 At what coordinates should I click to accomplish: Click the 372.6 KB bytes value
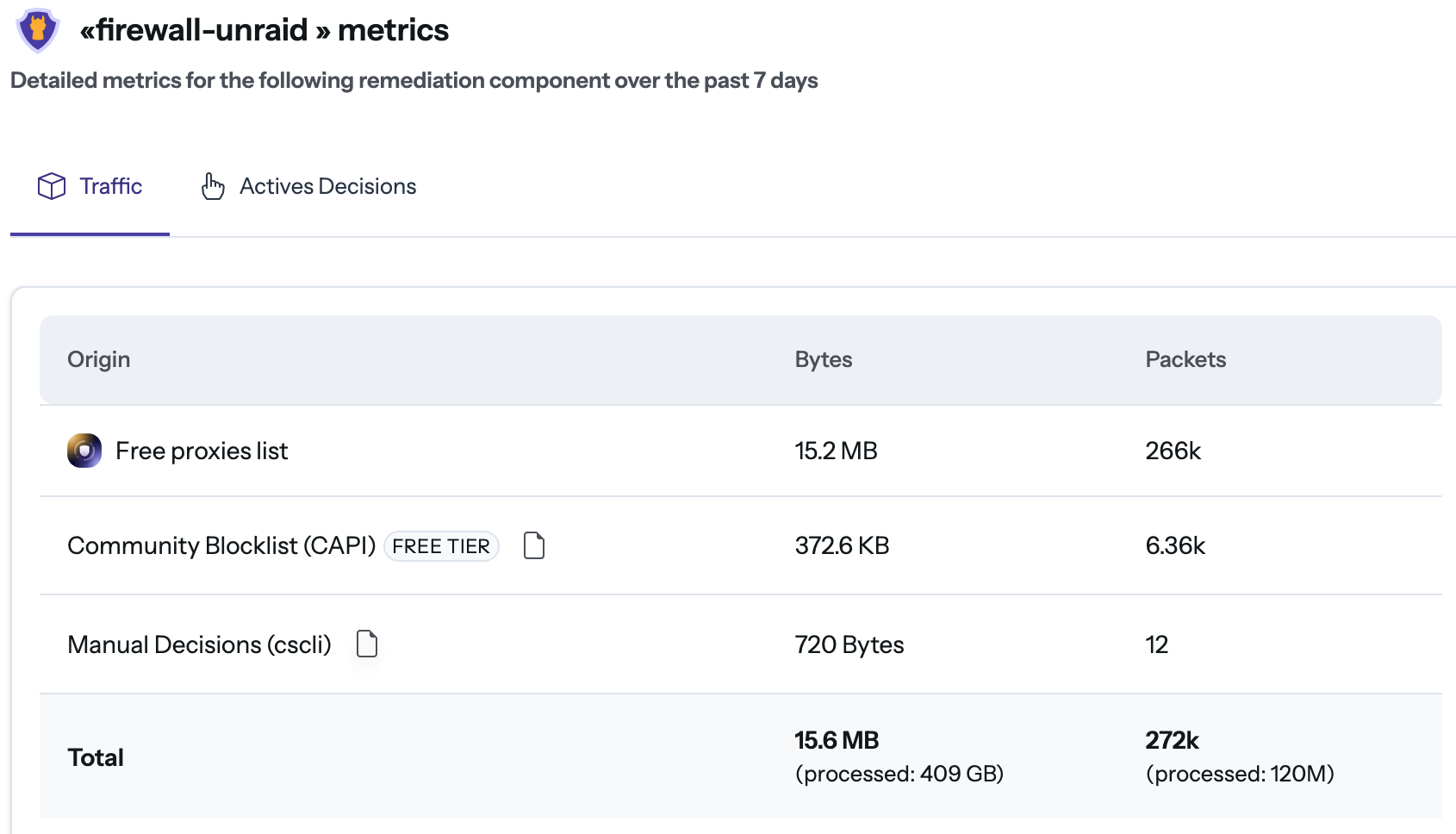(x=842, y=545)
